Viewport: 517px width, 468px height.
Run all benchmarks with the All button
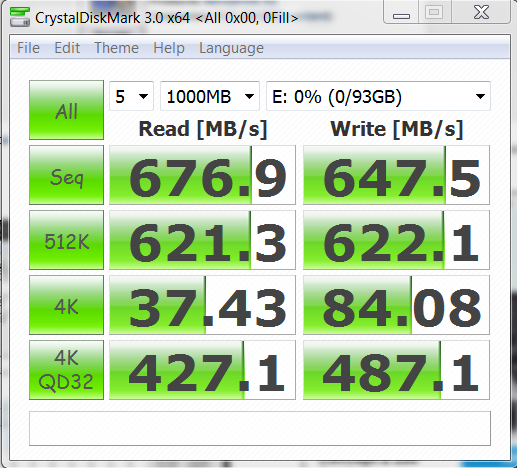coord(66,110)
